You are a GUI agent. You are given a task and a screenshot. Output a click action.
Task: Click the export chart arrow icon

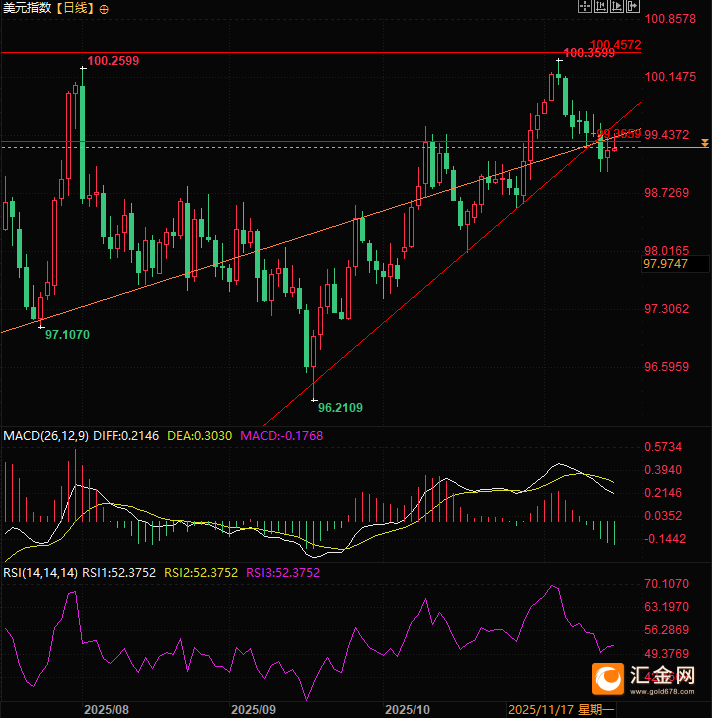pyautogui.click(x=633, y=6)
